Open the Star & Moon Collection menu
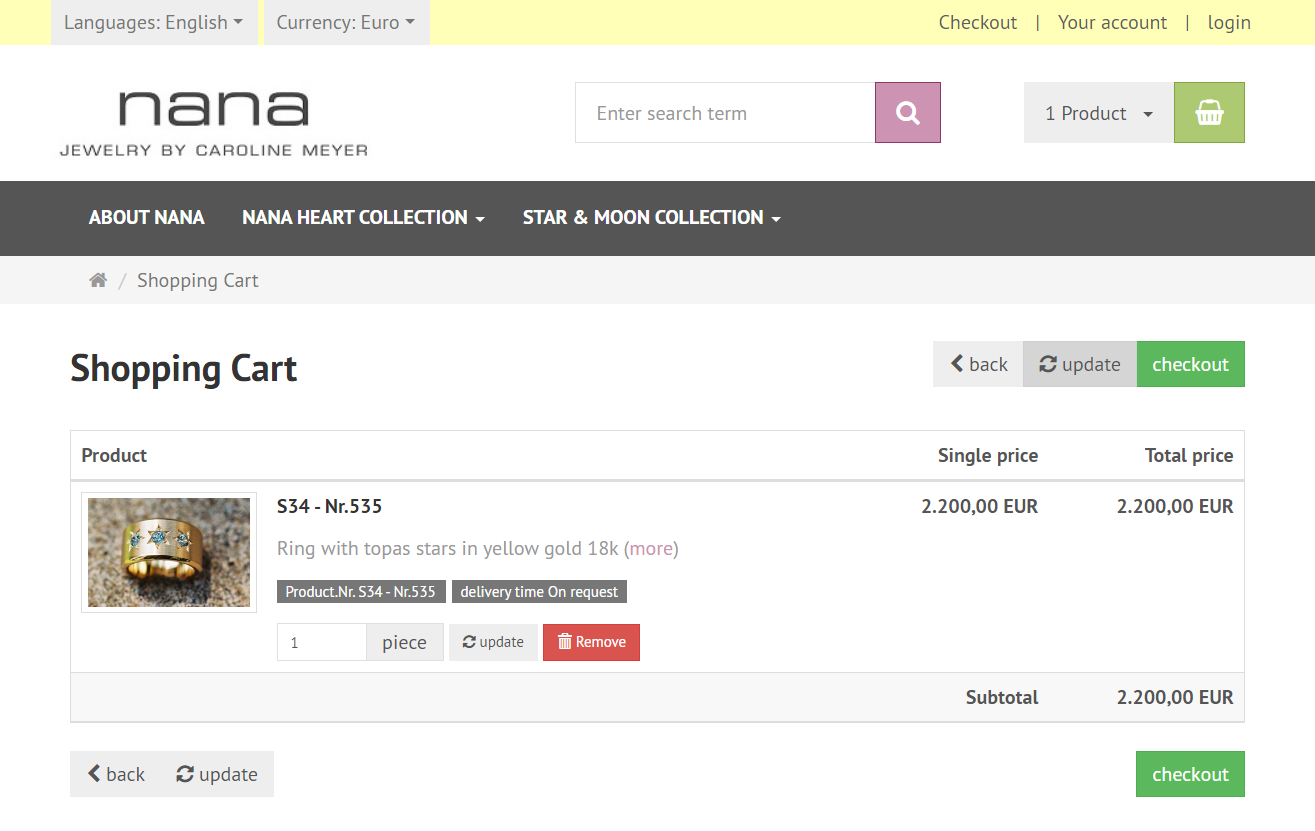1315x831 pixels. 651,218
